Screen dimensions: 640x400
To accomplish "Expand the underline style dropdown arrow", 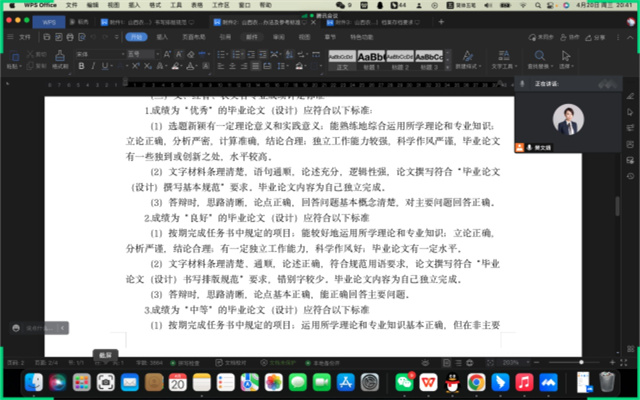I will coord(112,66).
